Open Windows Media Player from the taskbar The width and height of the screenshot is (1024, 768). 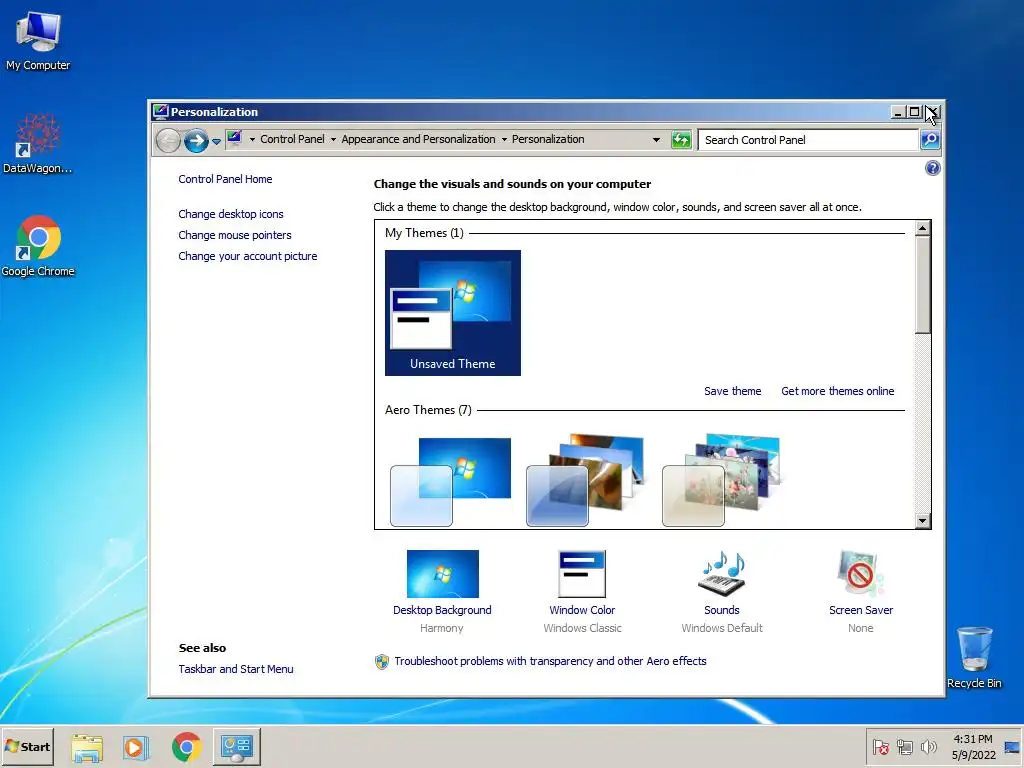(x=136, y=747)
